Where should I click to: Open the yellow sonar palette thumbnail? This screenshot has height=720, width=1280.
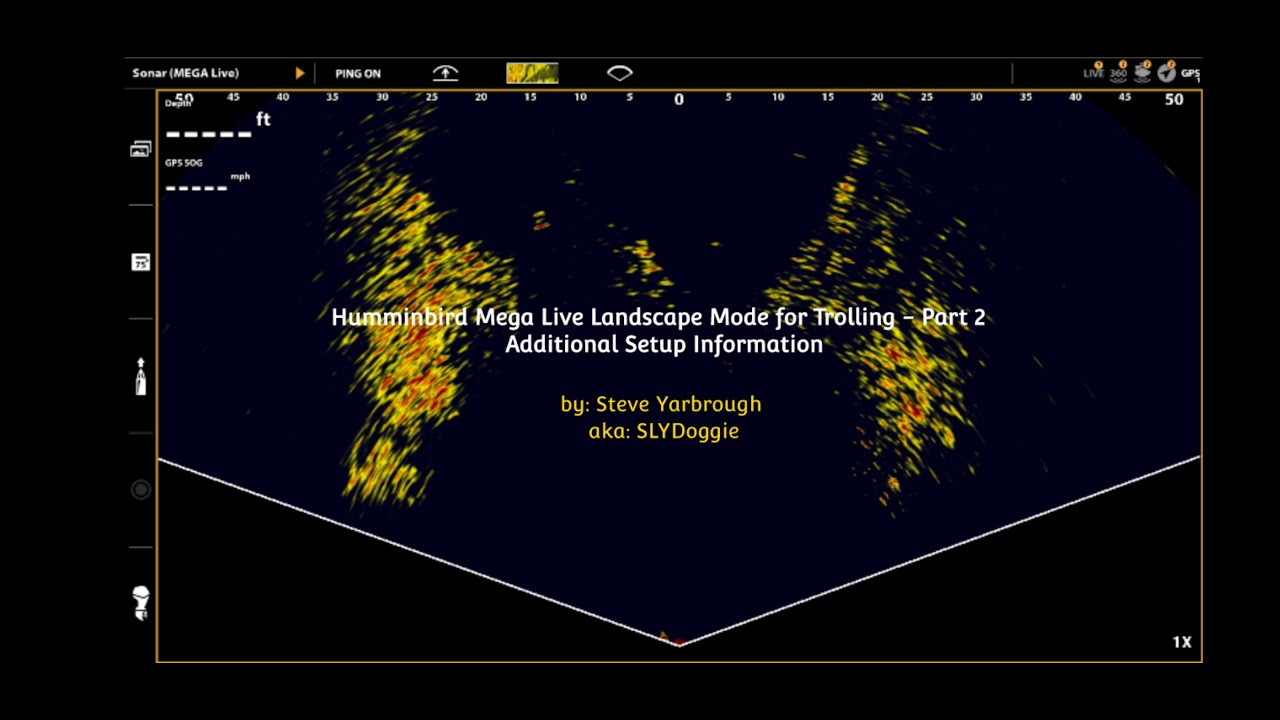[x=532, y=73]
